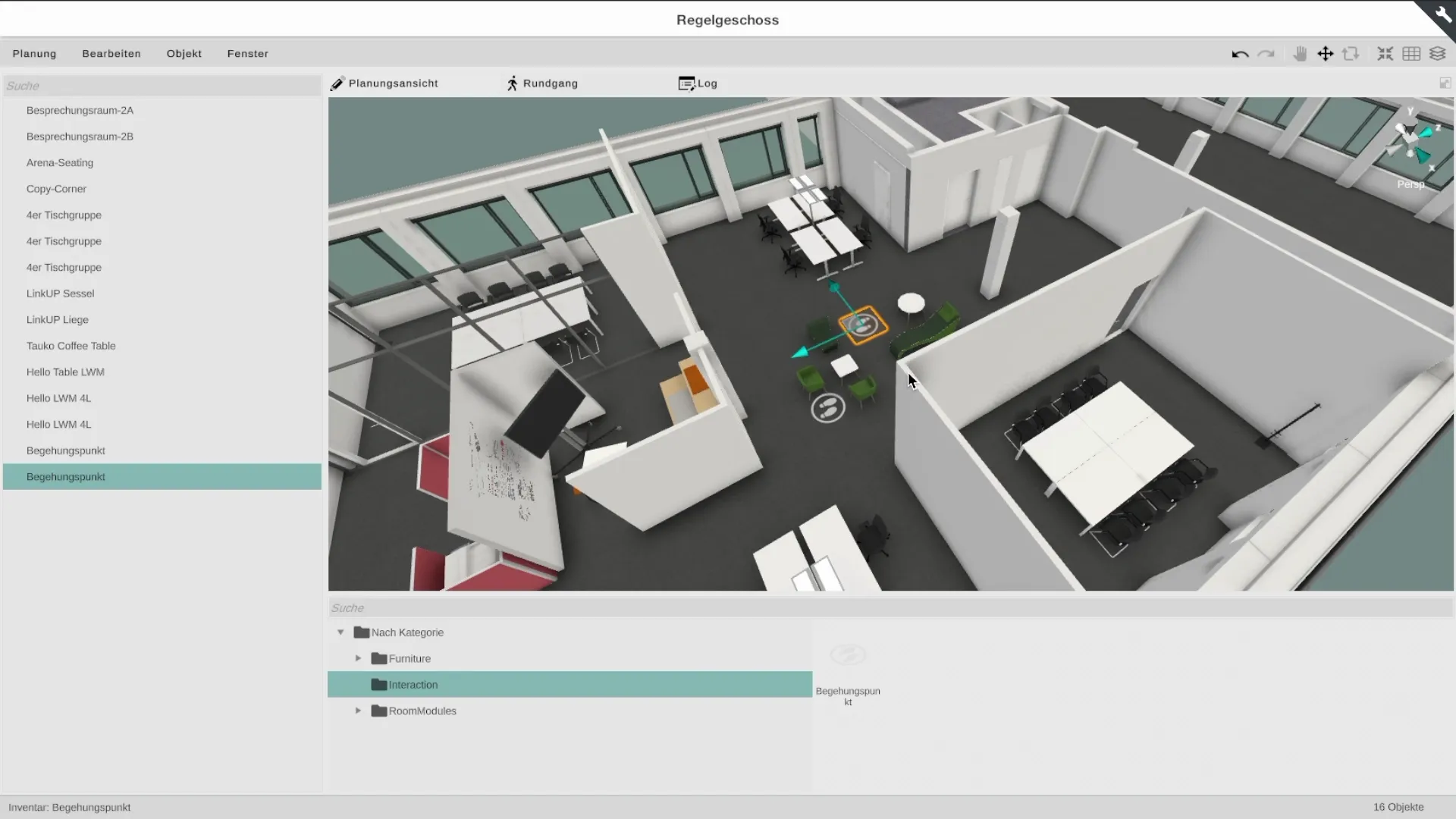The height and width of the screenshot is (819, 1456).
Task: Click the Persp projection label
Action: 1410,184
